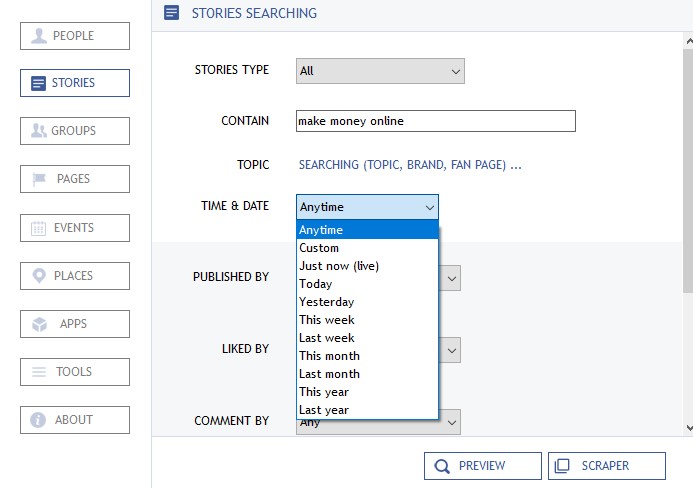Click the Contain text field
The height and width of the screenshot is (488, 693).
point(436,121)
